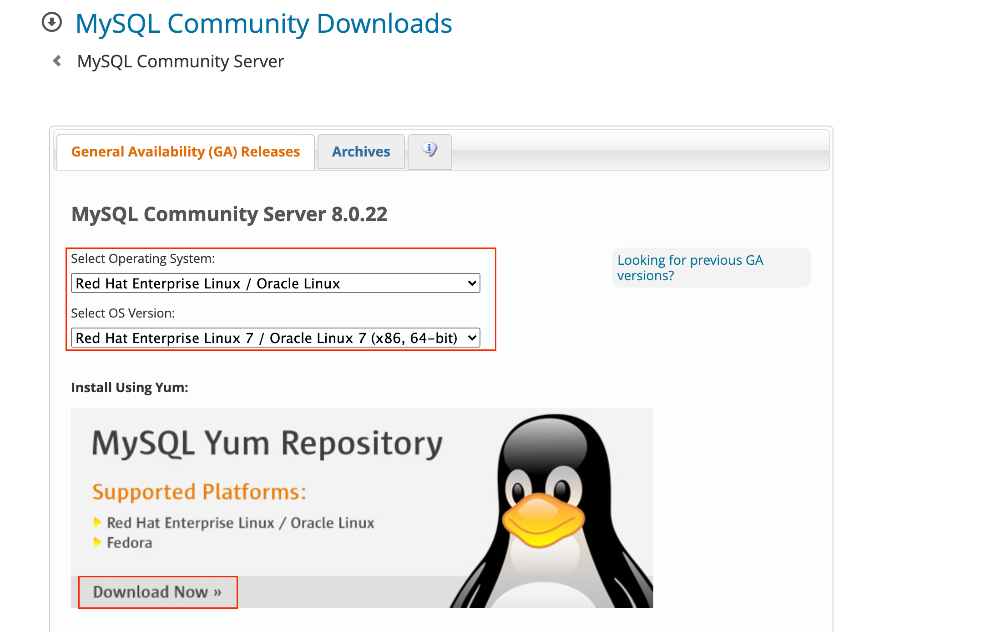Select the General Availability (GA) Releases tab
Screen dimensions: 1000x632
186,152
